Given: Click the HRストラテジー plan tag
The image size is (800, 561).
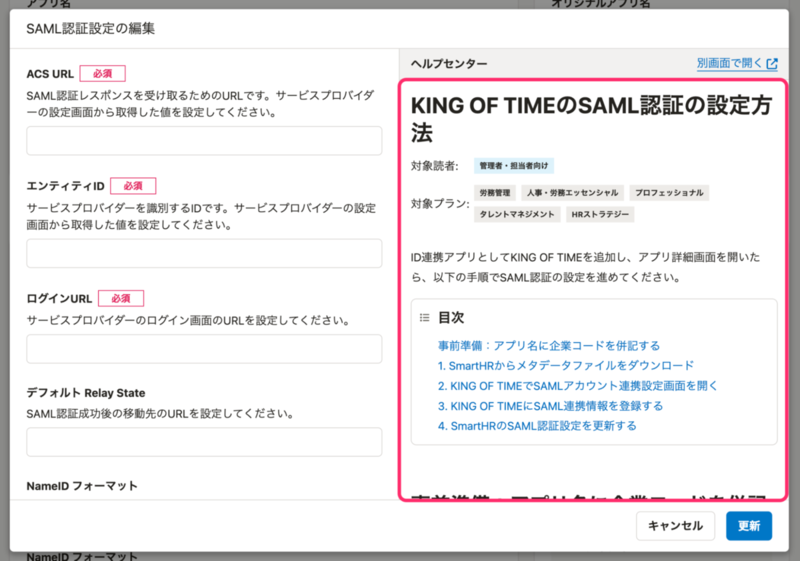Looking at the screenshot, I should click(600, 214).
